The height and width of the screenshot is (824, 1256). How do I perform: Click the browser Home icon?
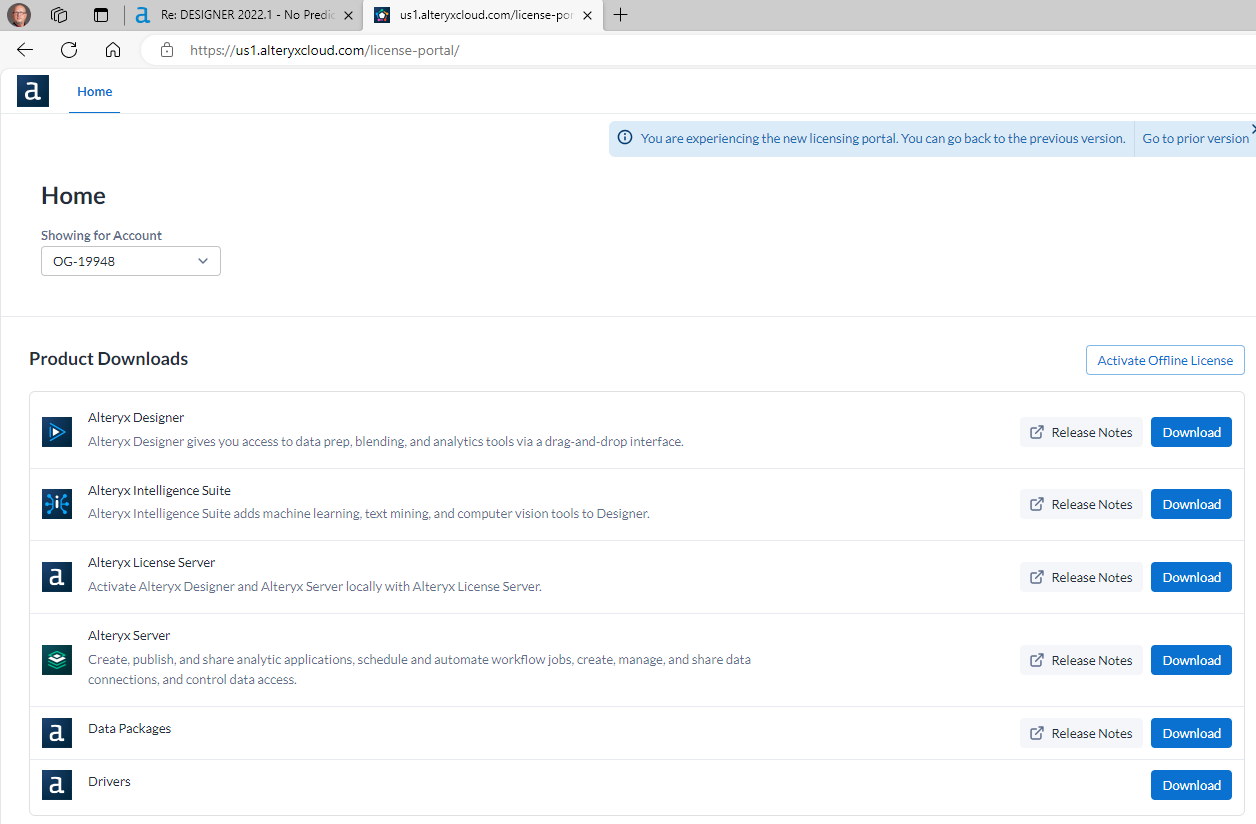point(113,49)
